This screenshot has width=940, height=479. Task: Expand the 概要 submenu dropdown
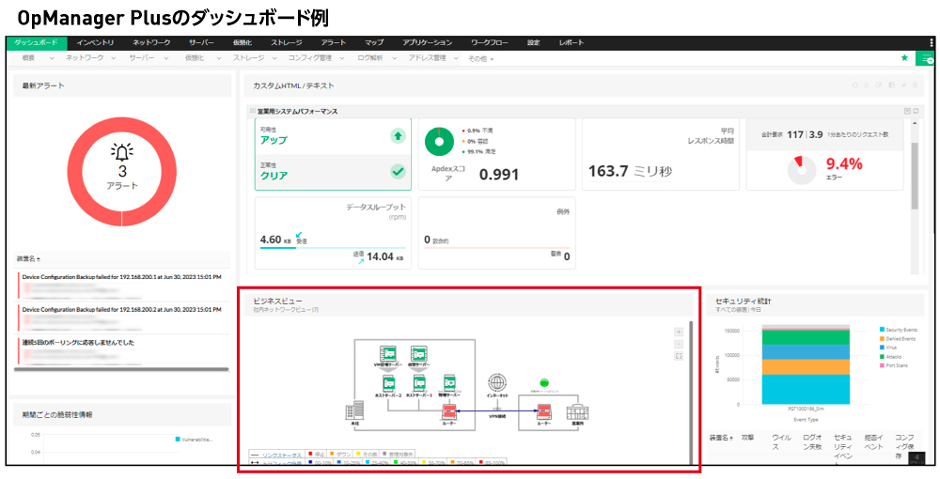click(x=51, y=58)
